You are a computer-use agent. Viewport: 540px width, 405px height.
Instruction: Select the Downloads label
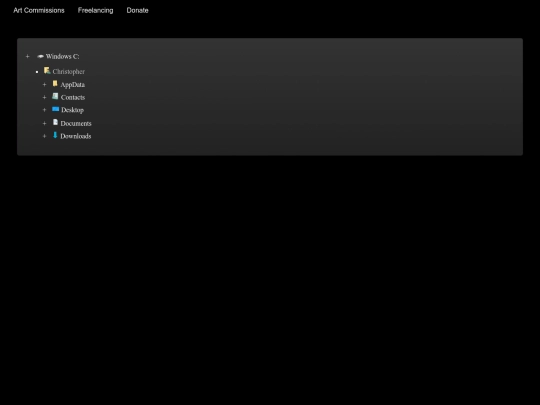point(76,136)
